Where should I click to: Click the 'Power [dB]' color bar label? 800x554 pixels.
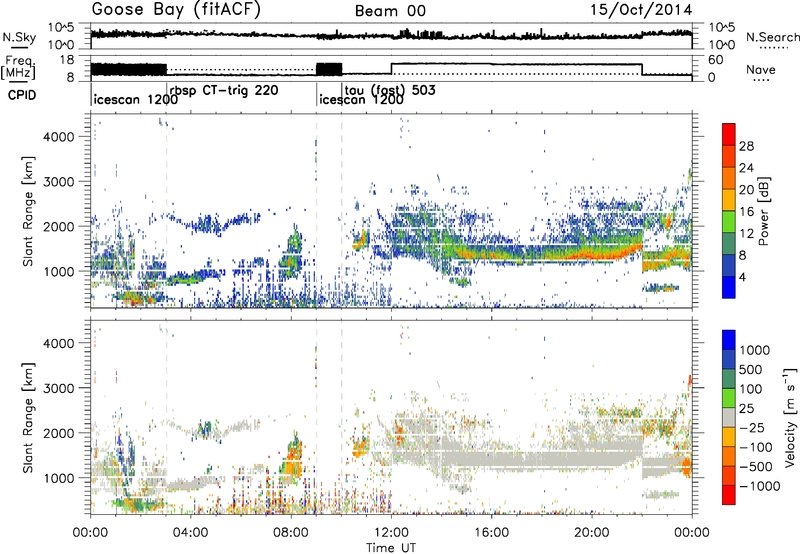click(764, 211)
